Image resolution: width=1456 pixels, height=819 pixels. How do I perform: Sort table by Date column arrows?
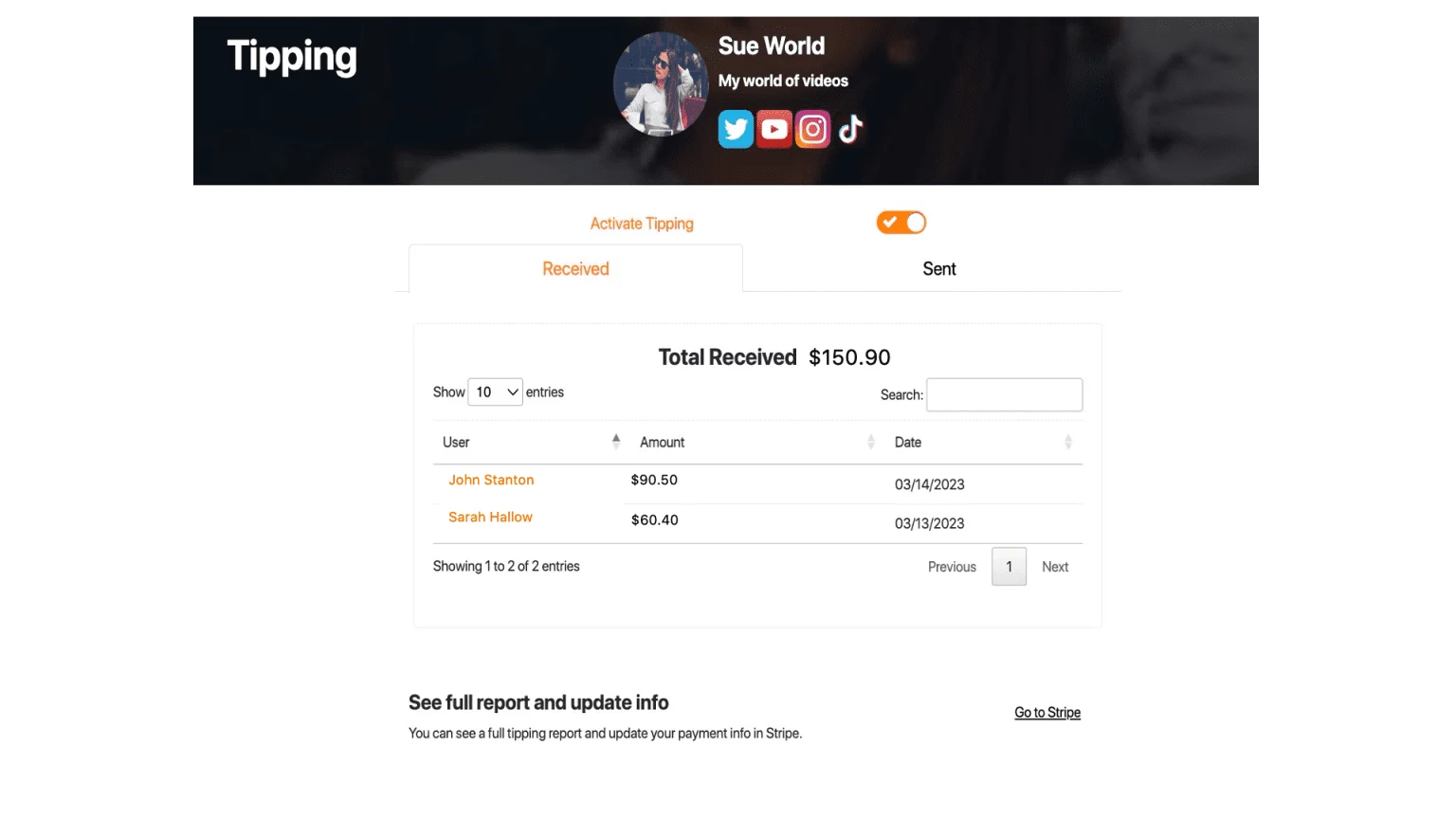(1068, 442)
